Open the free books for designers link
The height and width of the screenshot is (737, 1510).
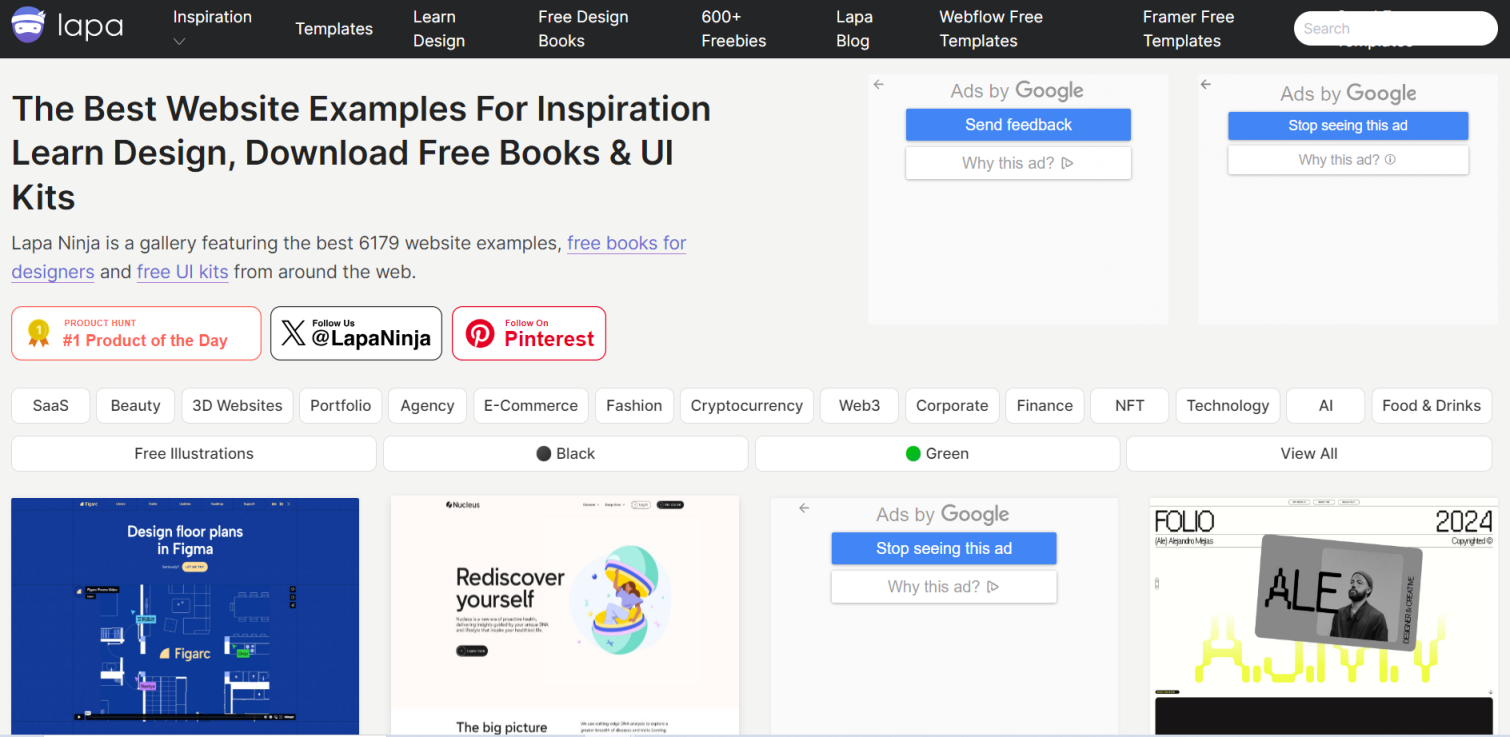click(x=626, y=243)
